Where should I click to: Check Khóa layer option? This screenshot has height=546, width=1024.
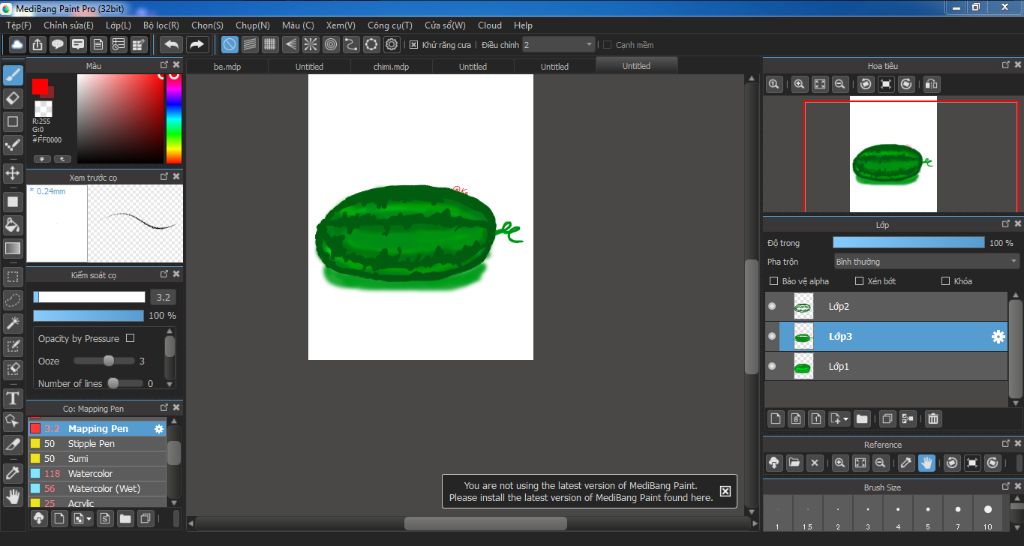(x=945, y=281)
